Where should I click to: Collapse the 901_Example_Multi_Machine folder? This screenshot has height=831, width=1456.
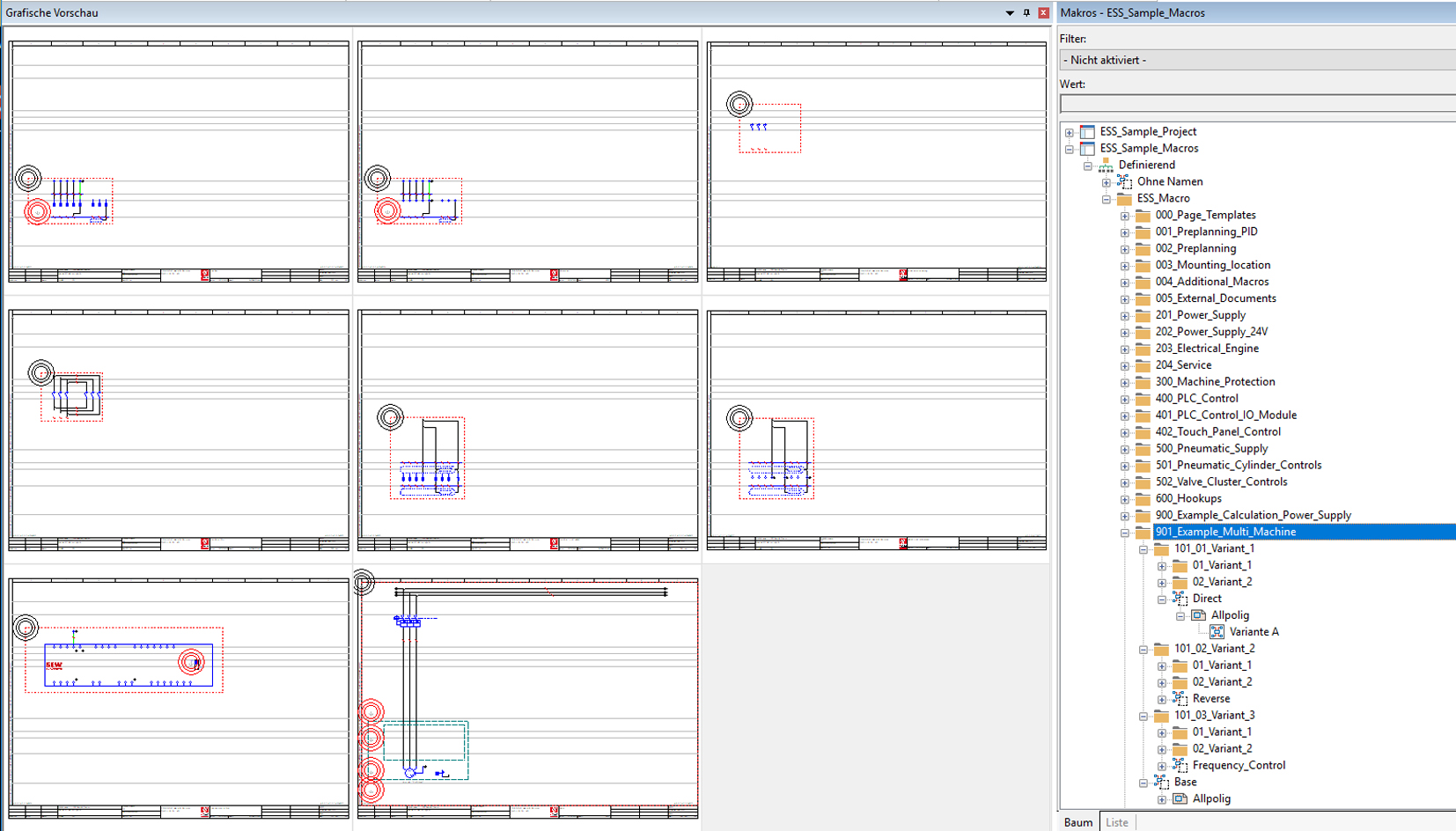click(x=1124, y=533)
